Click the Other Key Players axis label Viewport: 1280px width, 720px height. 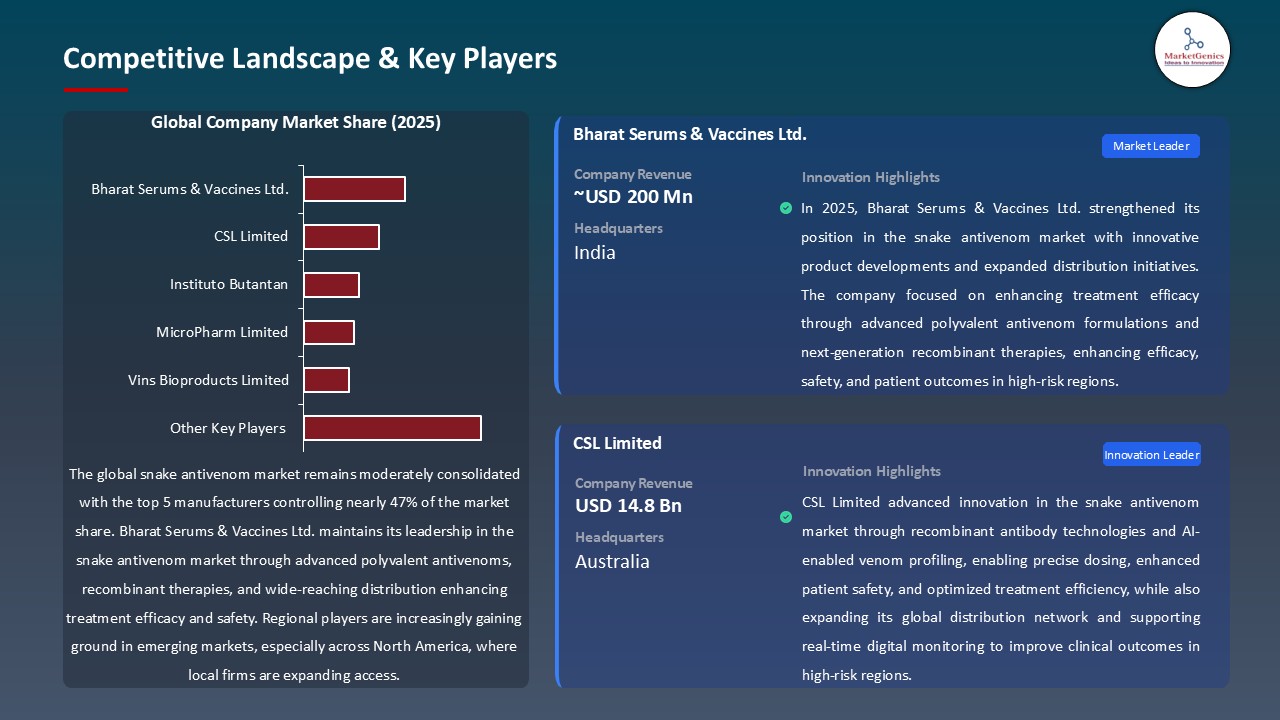coord(228,428)
